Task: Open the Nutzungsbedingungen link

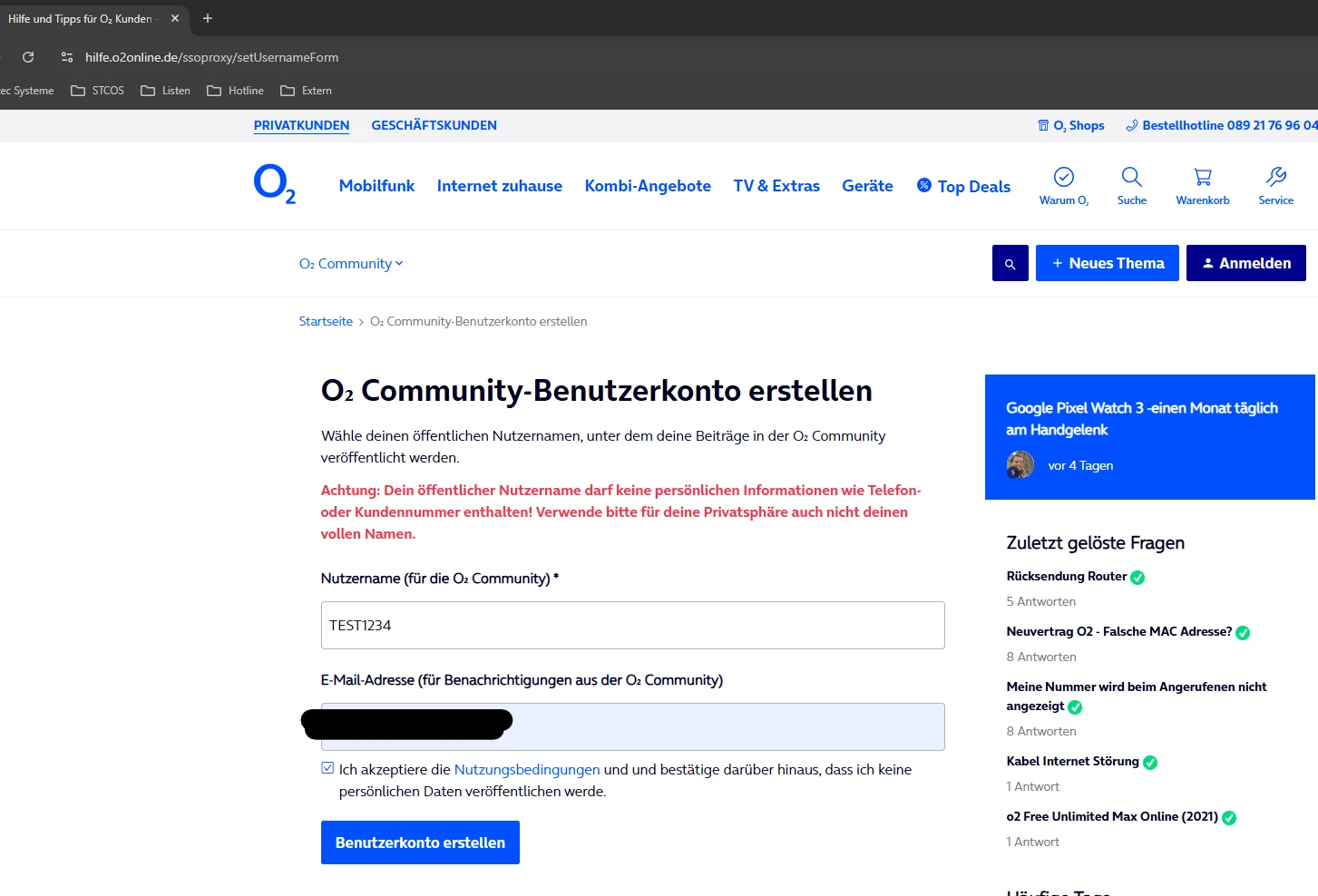Action: click(527, 769)
